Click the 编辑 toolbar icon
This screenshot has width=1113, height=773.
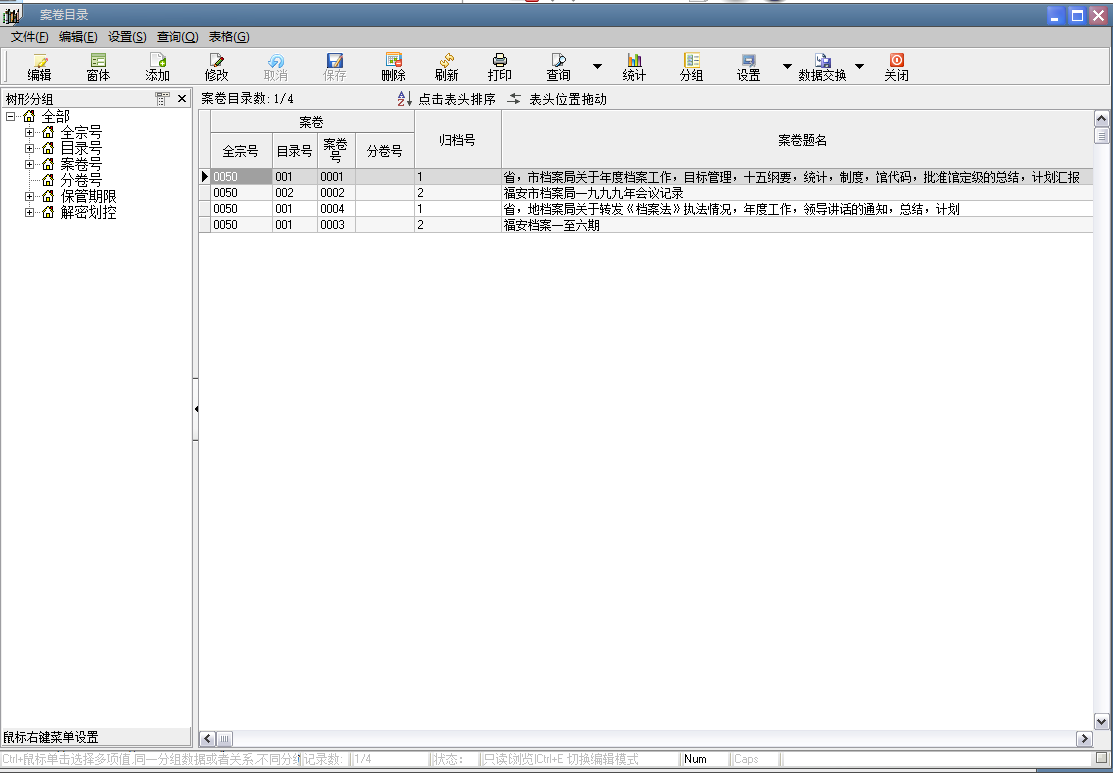tap(40, 61)
